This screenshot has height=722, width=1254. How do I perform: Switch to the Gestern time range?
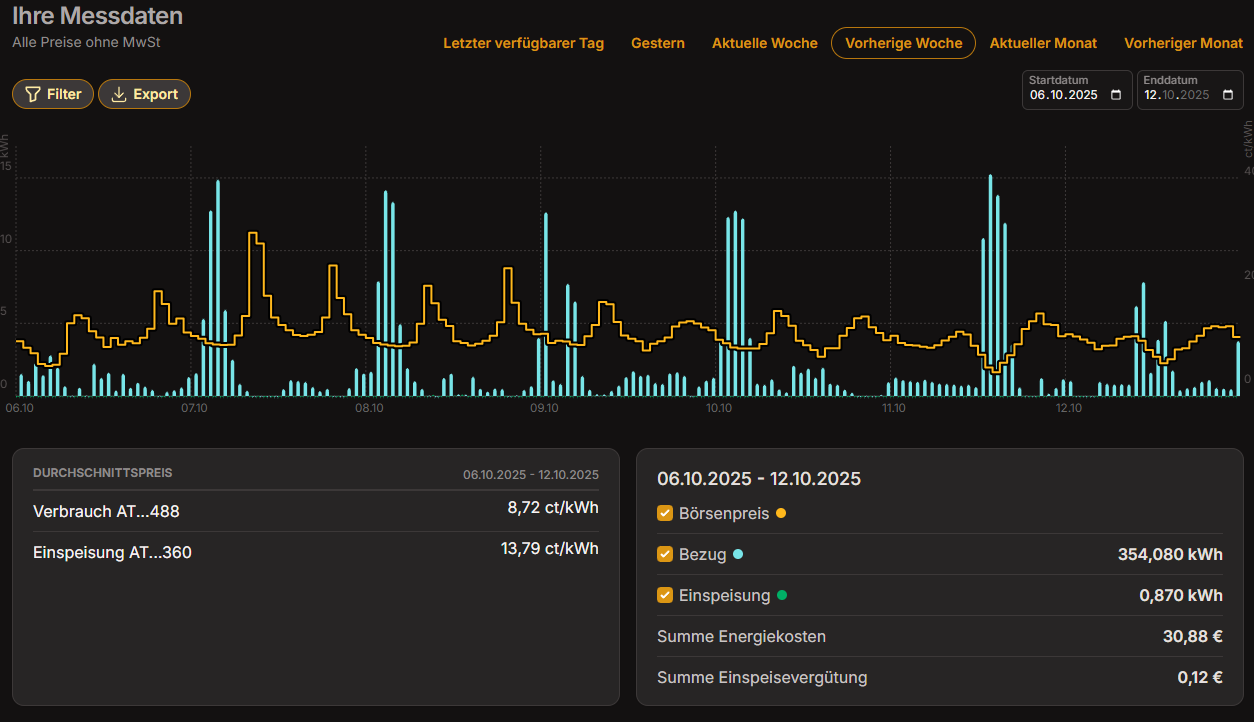click(657, 43)
